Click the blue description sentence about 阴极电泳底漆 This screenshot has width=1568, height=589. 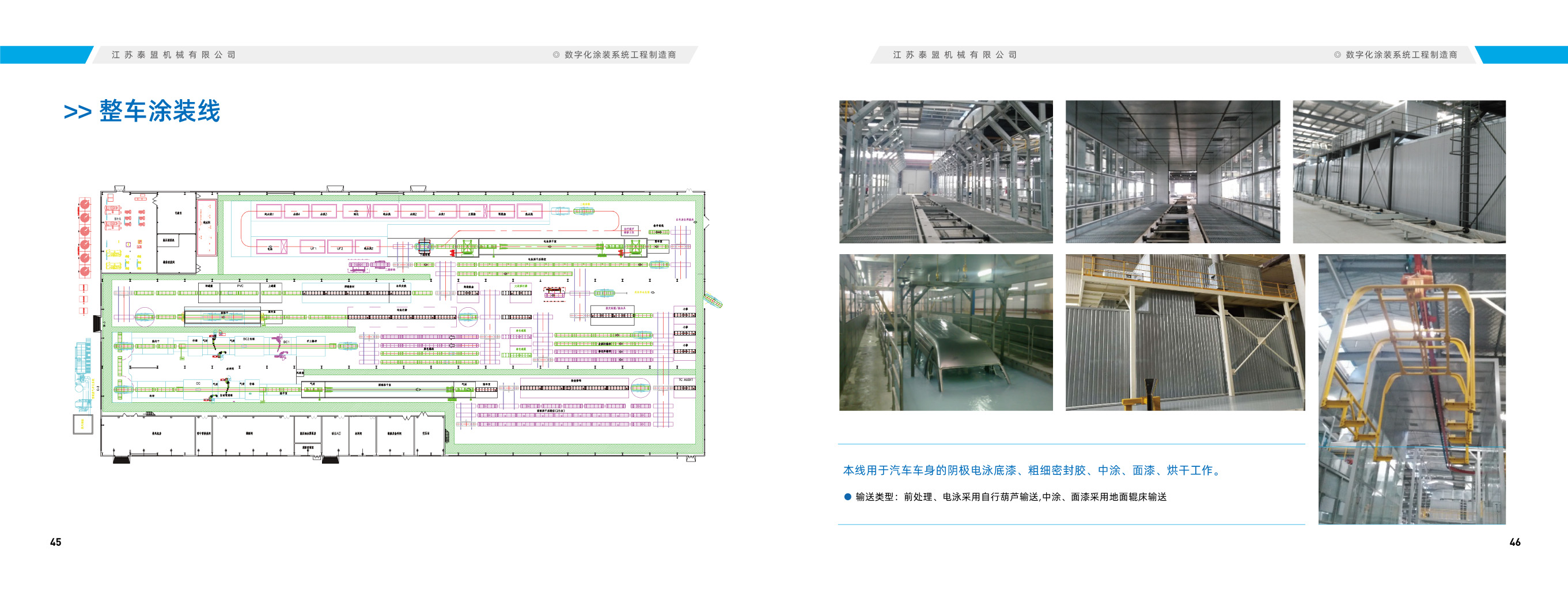(x=1032, y=470)
